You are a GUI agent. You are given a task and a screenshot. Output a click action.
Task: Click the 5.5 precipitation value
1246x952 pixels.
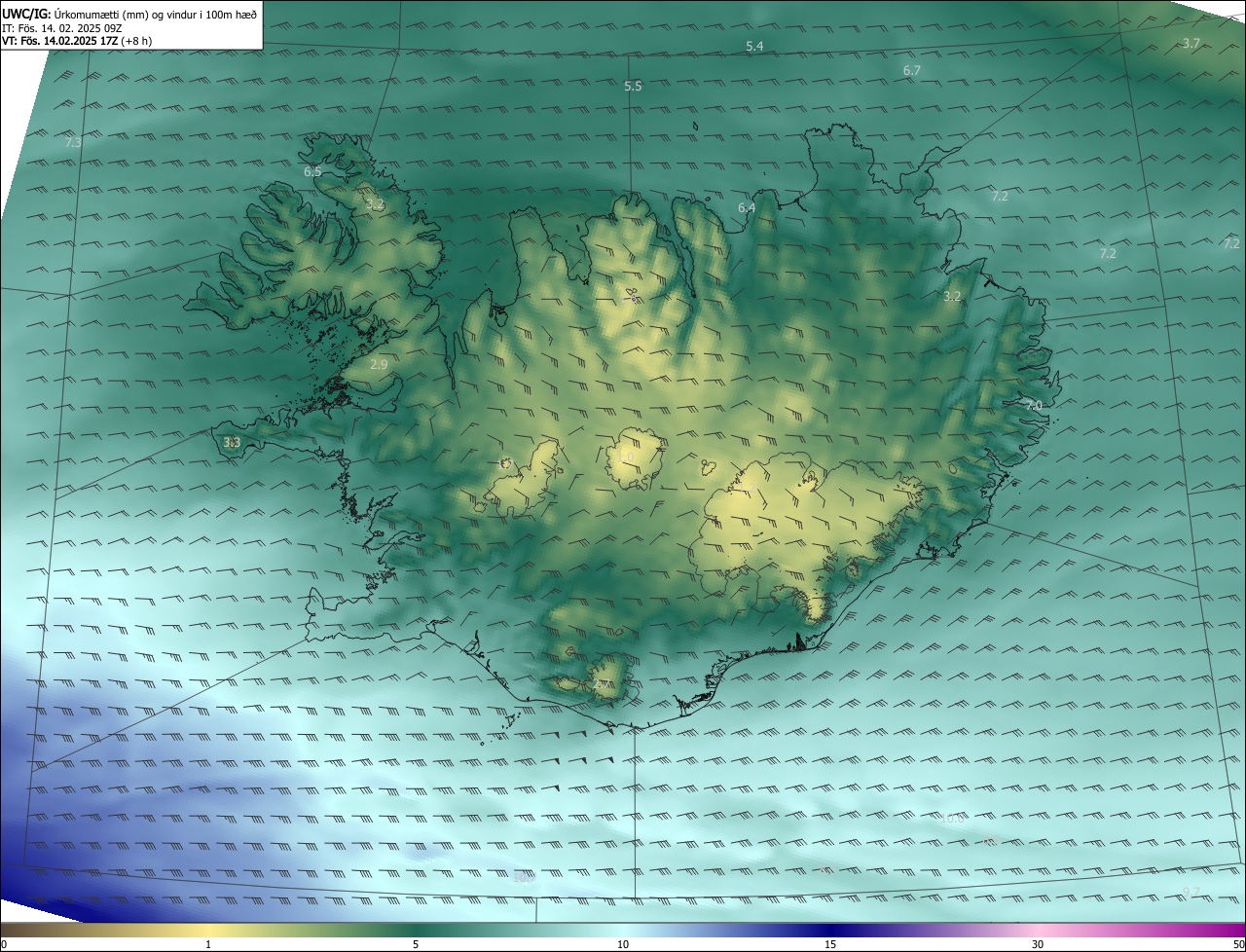[633, 87]
